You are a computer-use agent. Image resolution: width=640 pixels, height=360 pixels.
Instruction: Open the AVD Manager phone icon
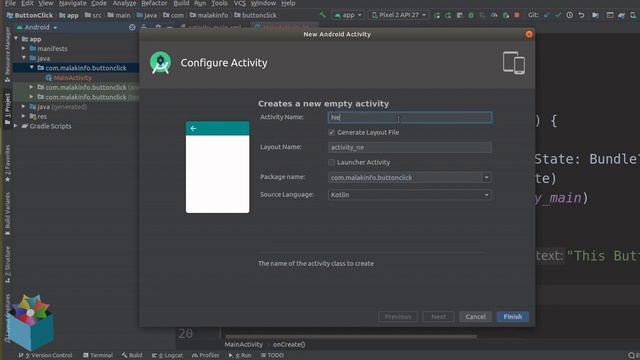[x=633, y=15]
